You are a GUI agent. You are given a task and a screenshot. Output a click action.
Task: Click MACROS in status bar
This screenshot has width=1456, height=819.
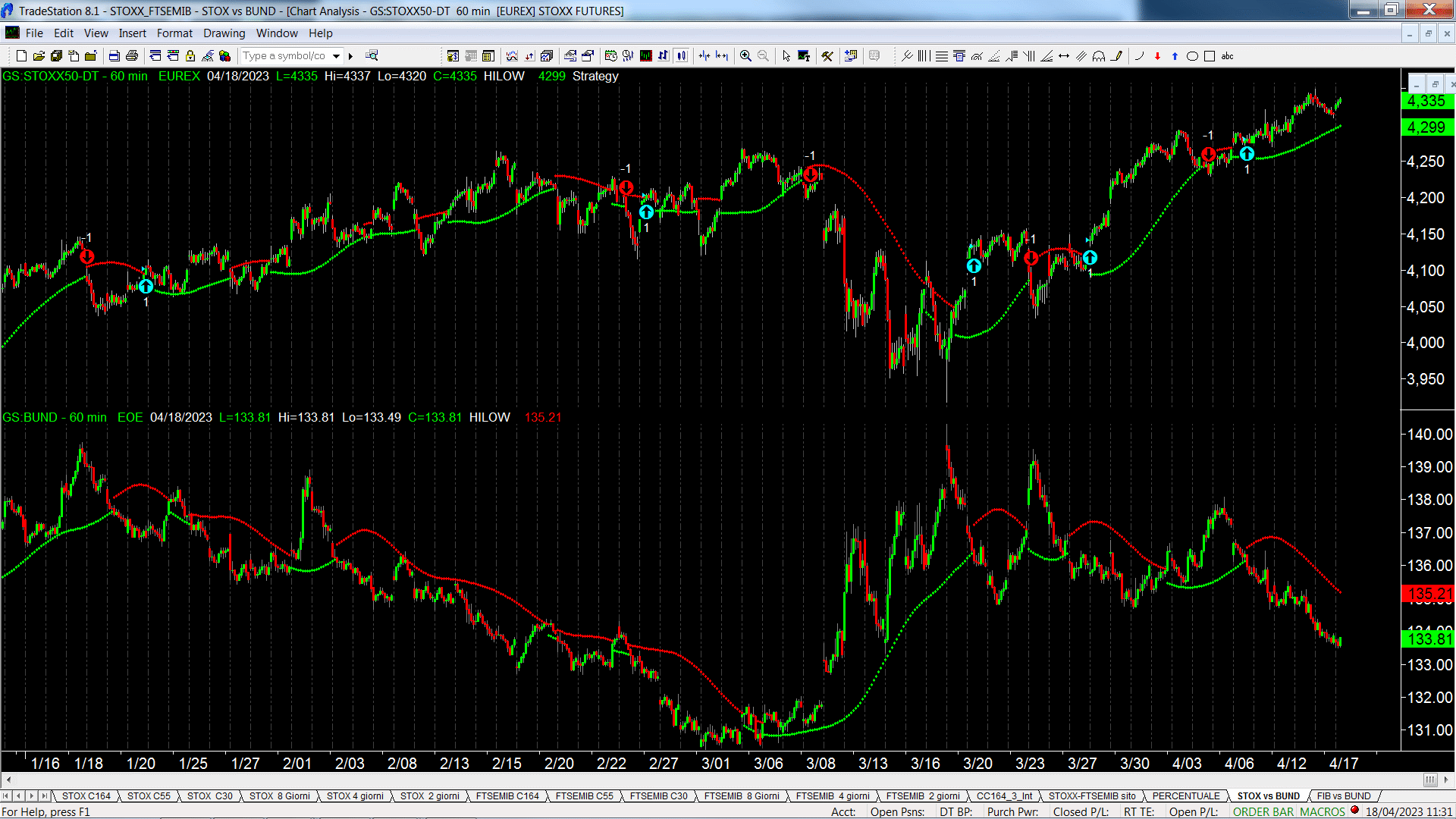tap(1323, 812)
